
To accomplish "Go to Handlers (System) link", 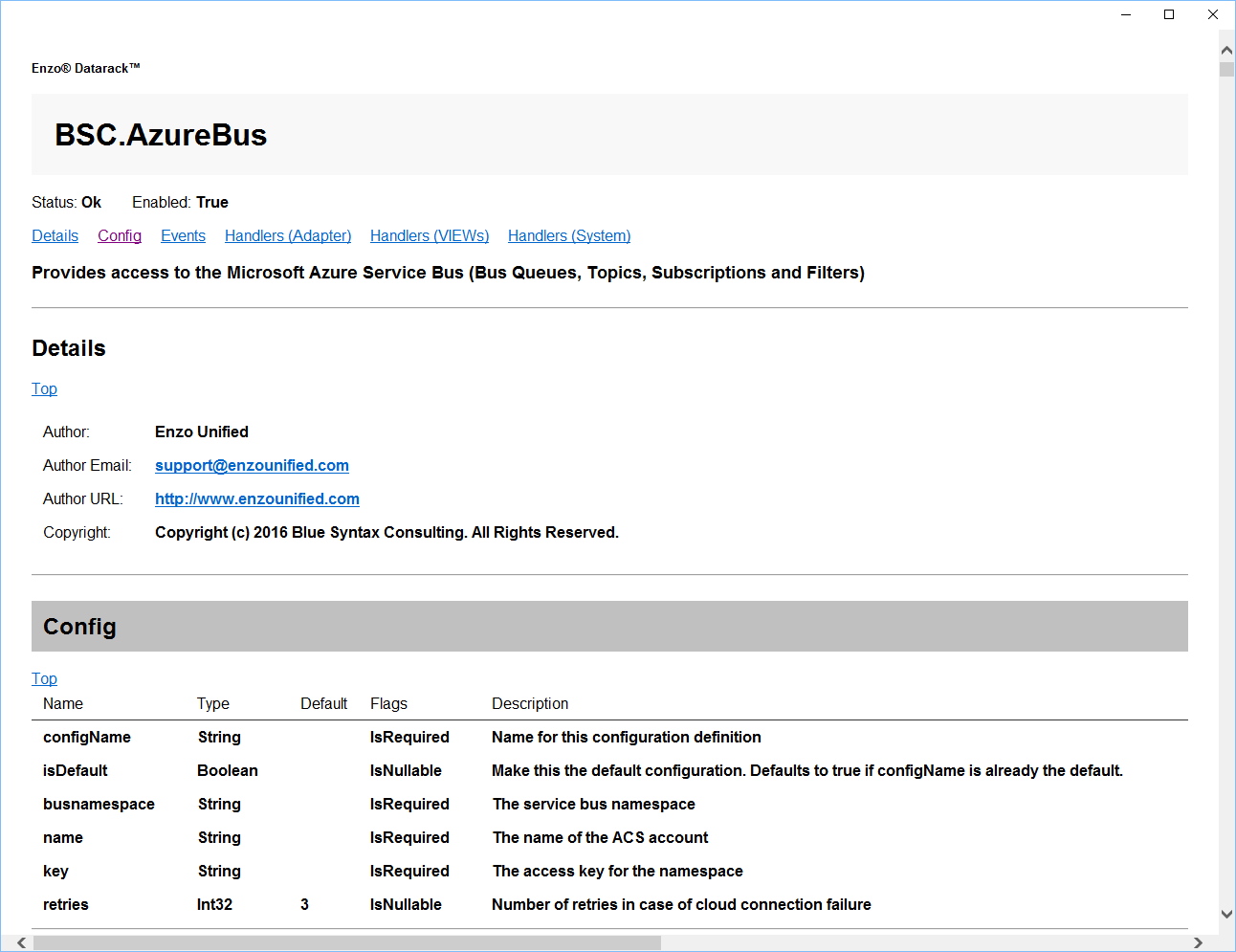I will (x=569, y=235).
